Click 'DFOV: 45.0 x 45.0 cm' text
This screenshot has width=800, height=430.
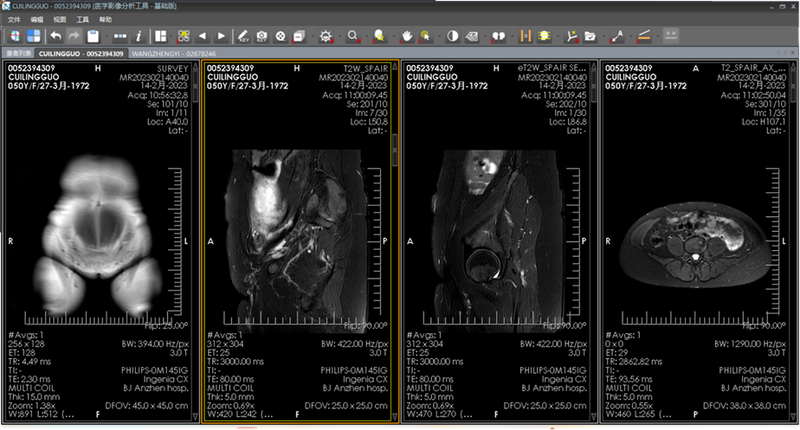pyautogui.click(x=146, y=406)
